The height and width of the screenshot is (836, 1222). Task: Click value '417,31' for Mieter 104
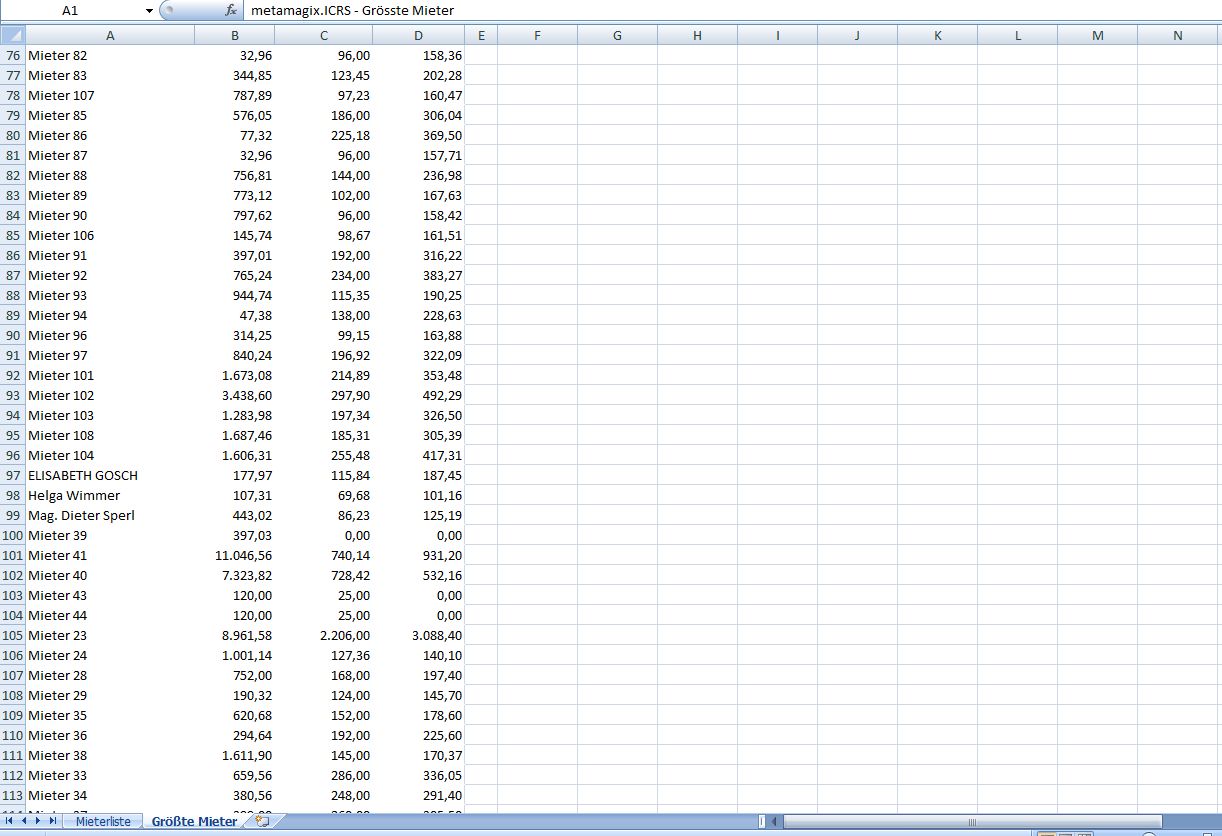click(443, 455)
